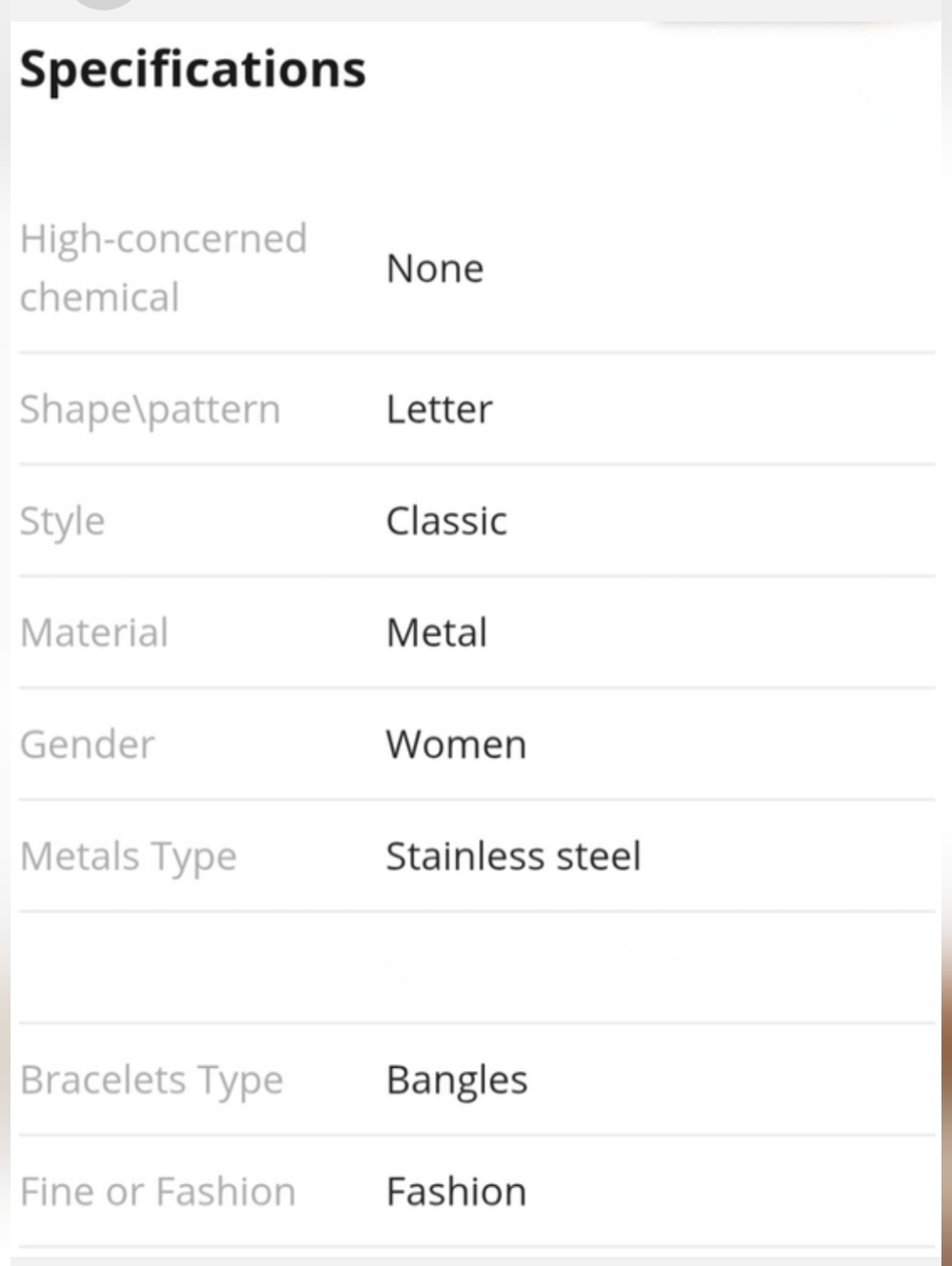
Task: Click the Gender label
Action: tap(87, 744)
